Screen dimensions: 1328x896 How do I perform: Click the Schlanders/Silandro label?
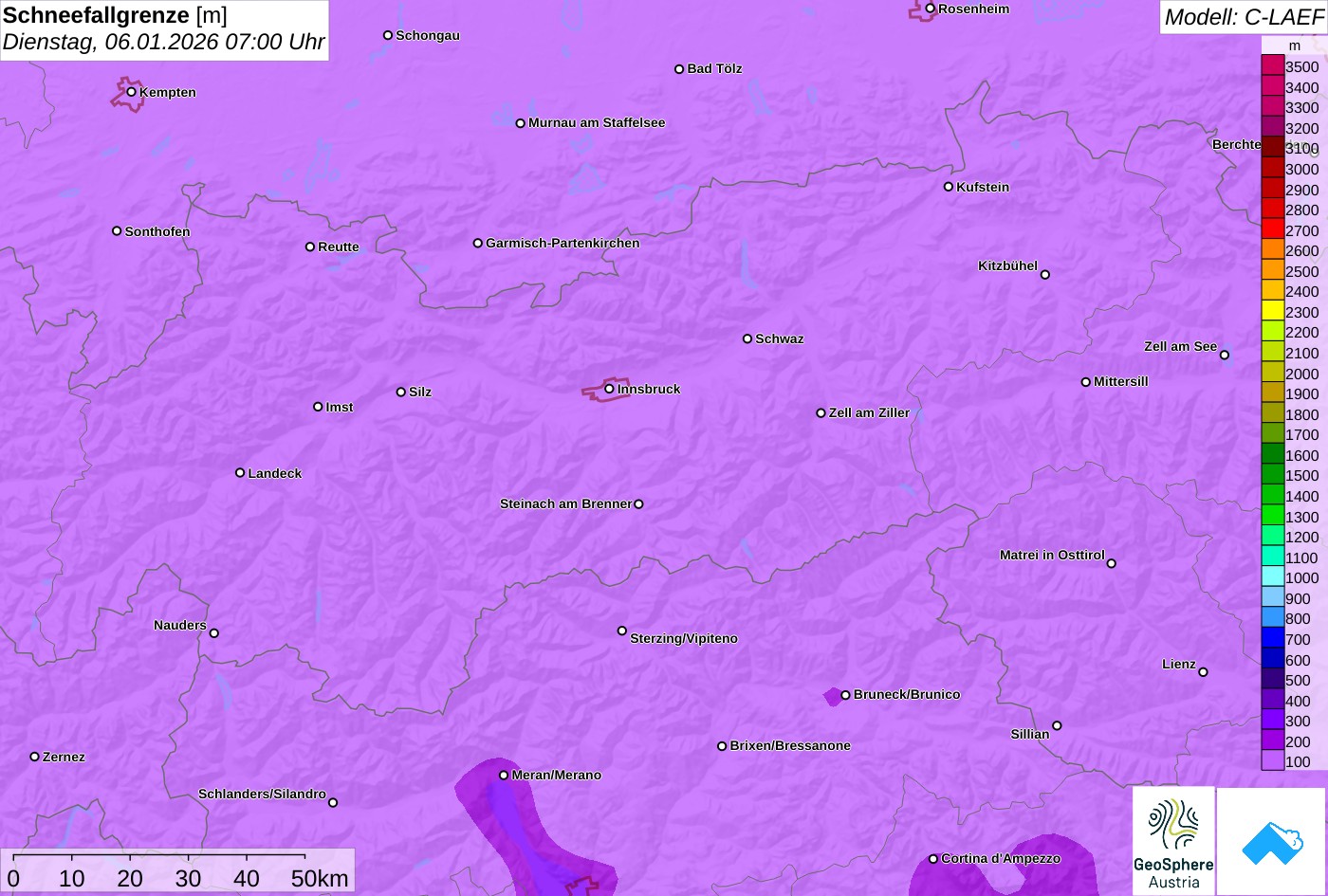coord(262,794)
